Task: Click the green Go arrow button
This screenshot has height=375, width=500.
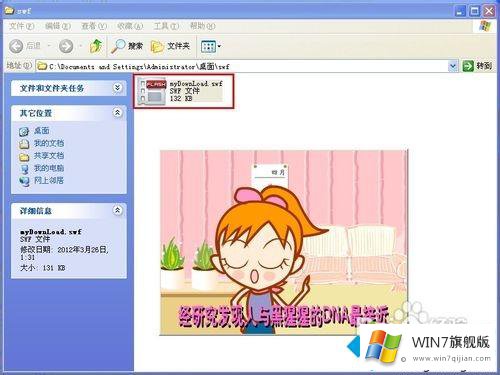Action: point(468,66)
